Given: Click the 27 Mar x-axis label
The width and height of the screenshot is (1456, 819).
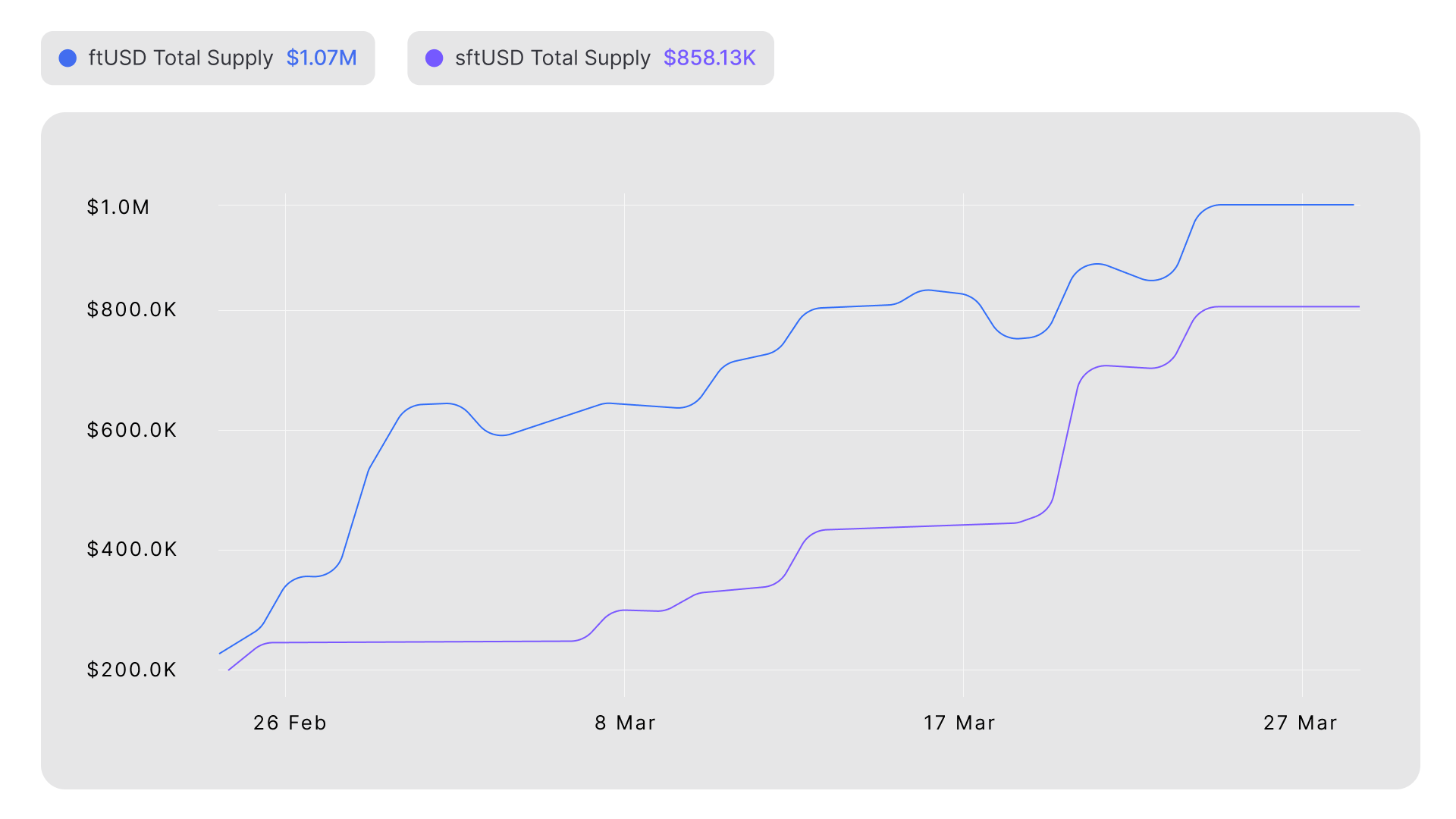Looking at the screenshot, I should pos(1300,723).
